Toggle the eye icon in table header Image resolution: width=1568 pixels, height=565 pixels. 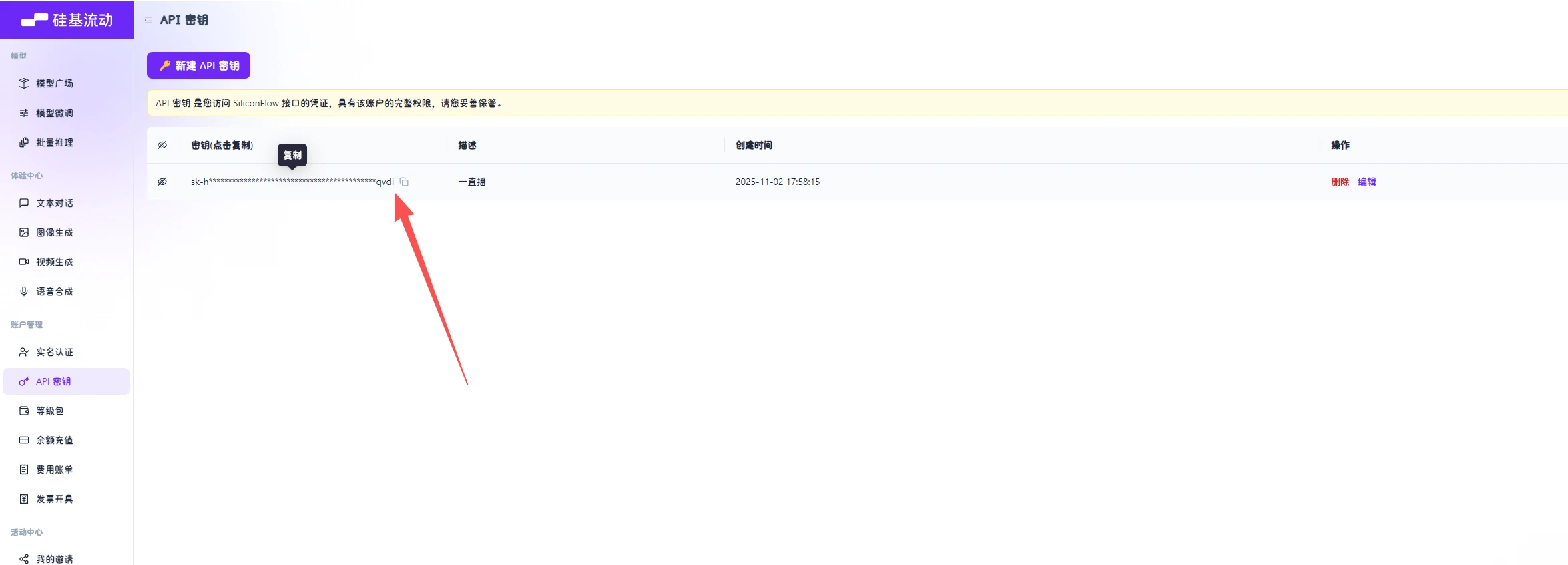point(162,145)
